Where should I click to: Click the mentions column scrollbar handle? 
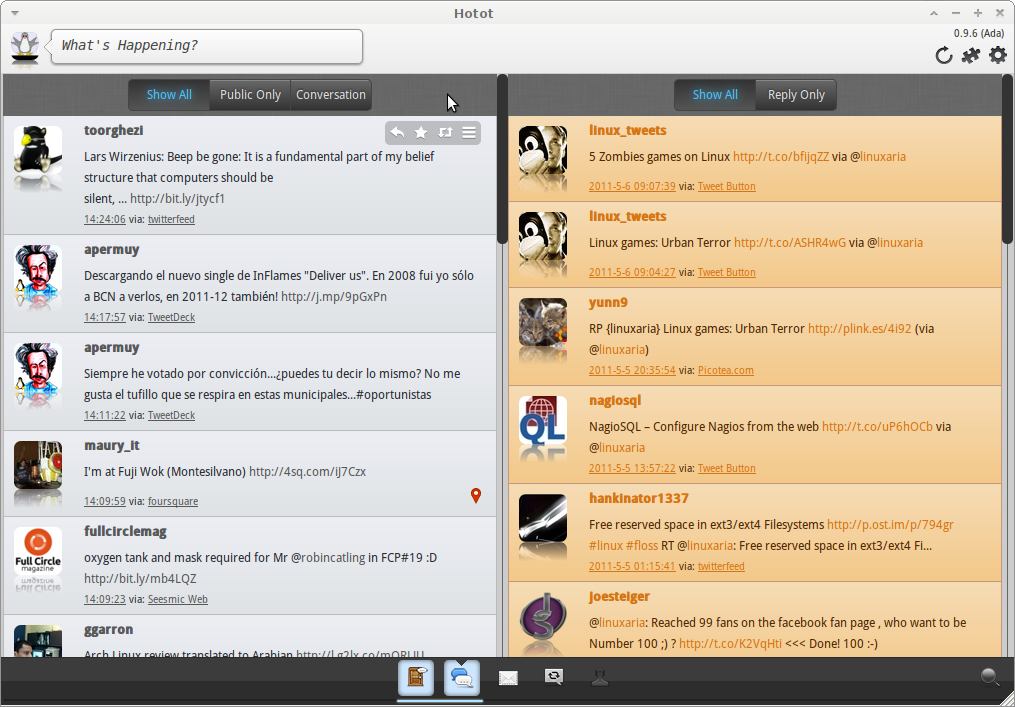point(1008,159)
